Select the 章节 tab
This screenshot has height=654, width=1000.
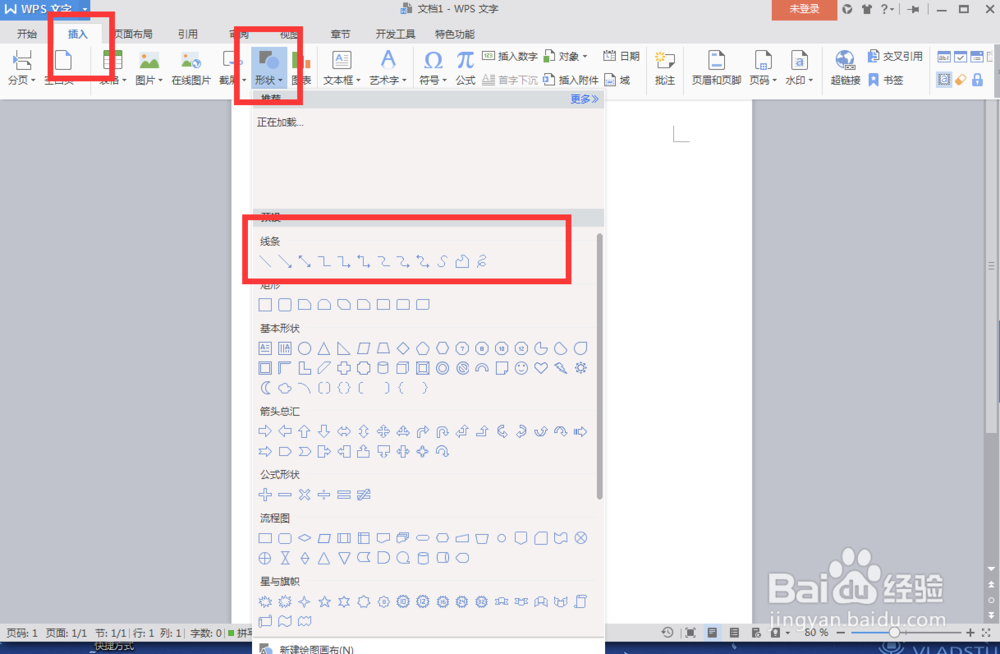click(x=340, y=34)
